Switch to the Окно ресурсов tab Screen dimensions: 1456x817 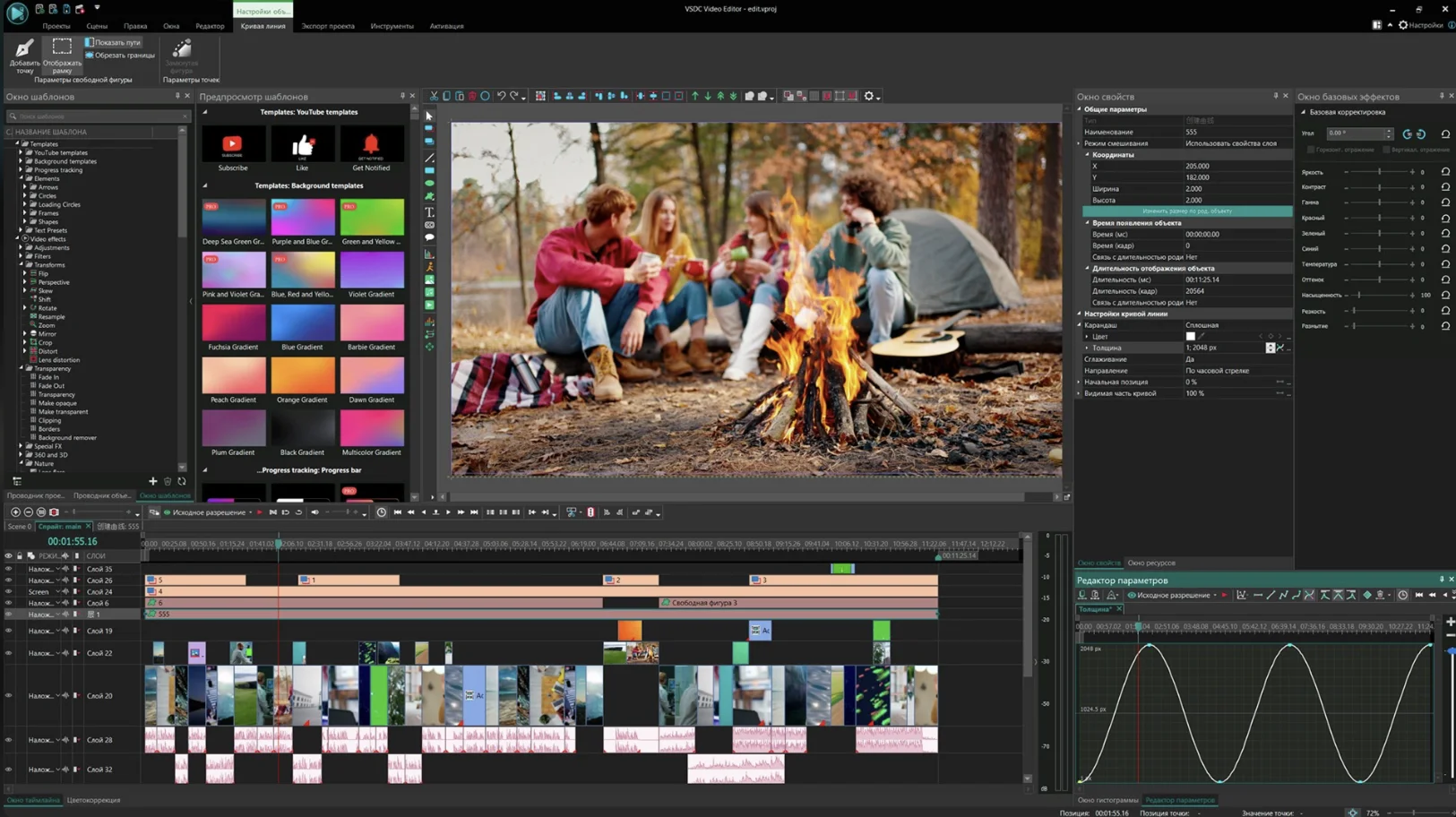(1151, 563)
